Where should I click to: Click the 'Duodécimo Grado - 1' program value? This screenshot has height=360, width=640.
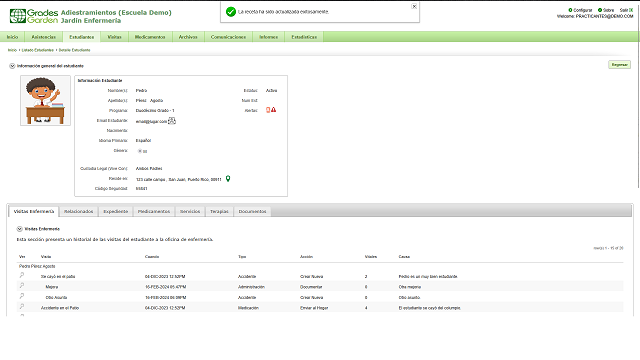point(155,111)
